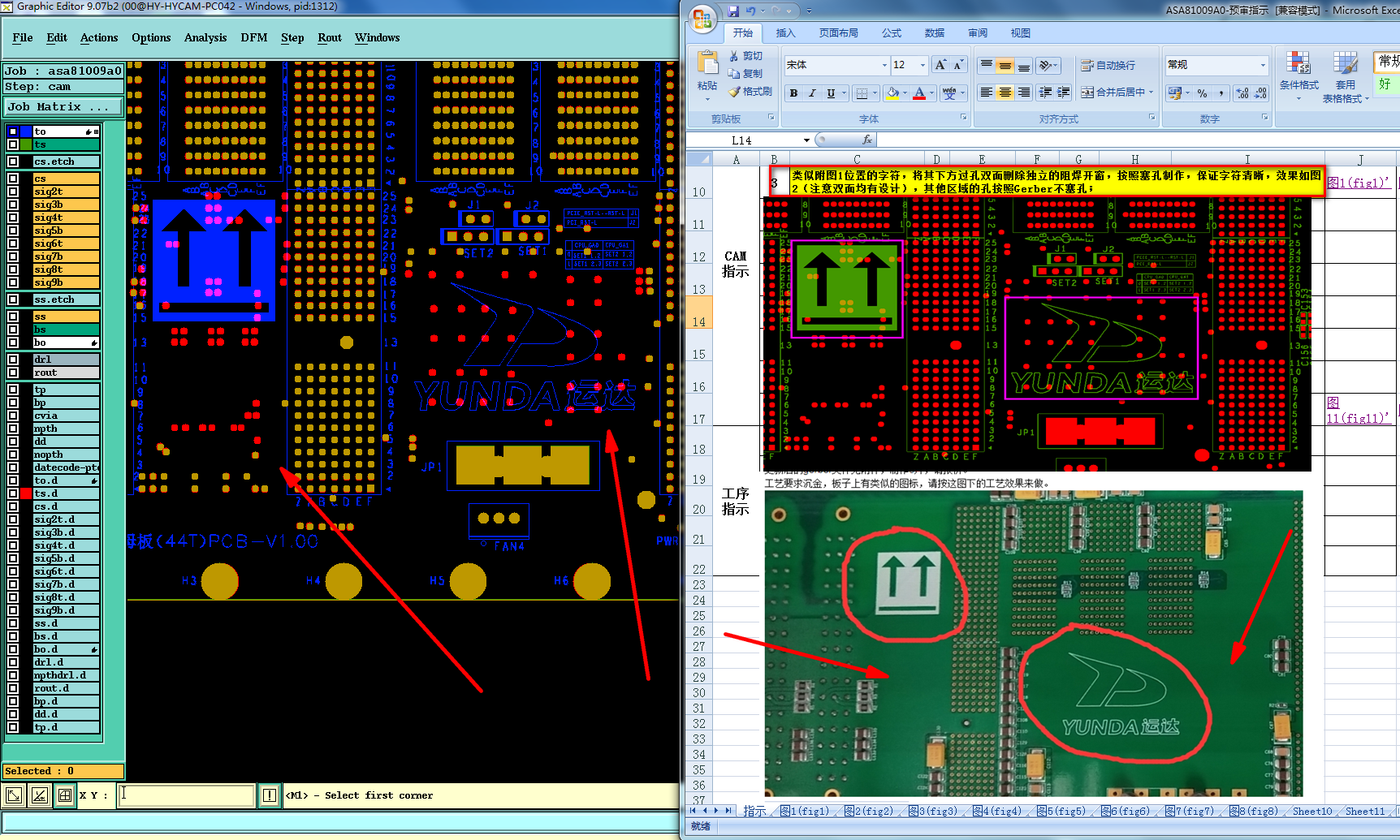Open the Name Box dropdown arrow
This screenshot has width=1400, height=840.
pos(806,140)
